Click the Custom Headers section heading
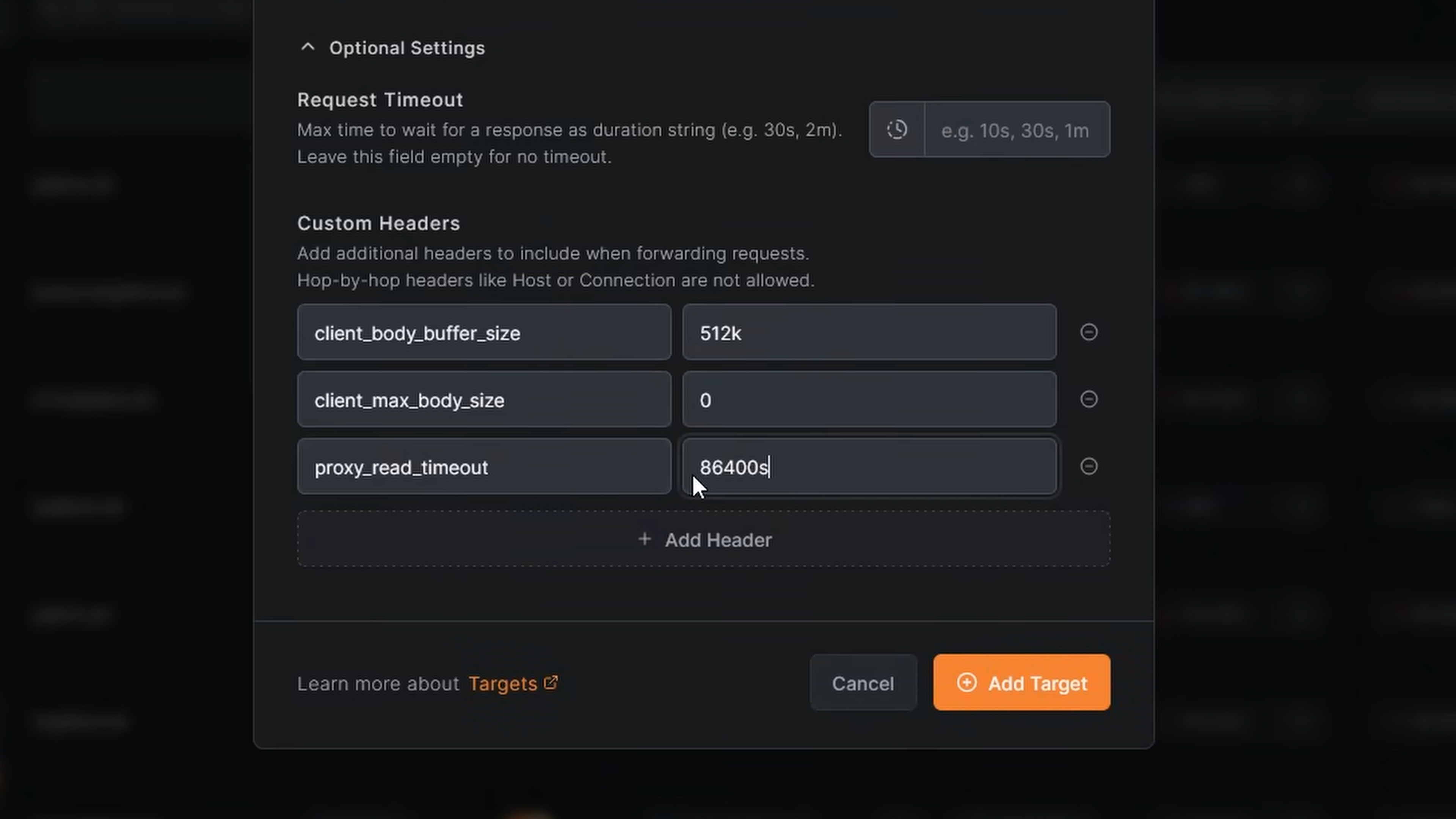The image size is (1456, 819). click(378, 223)
